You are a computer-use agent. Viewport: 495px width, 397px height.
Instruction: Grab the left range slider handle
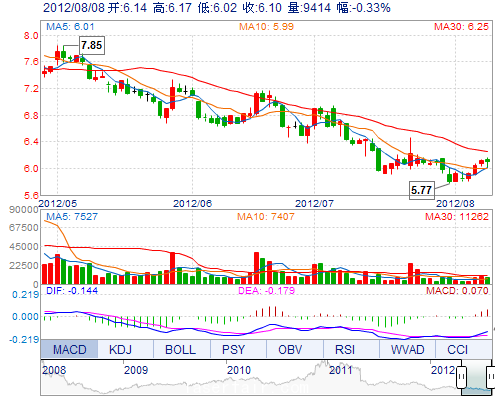point(462,377)
